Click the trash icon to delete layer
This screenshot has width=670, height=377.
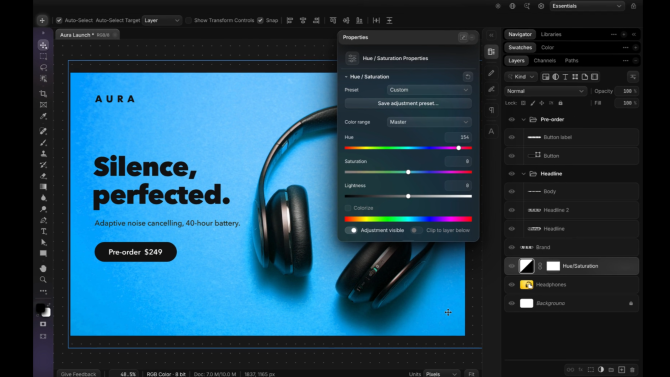632,369
